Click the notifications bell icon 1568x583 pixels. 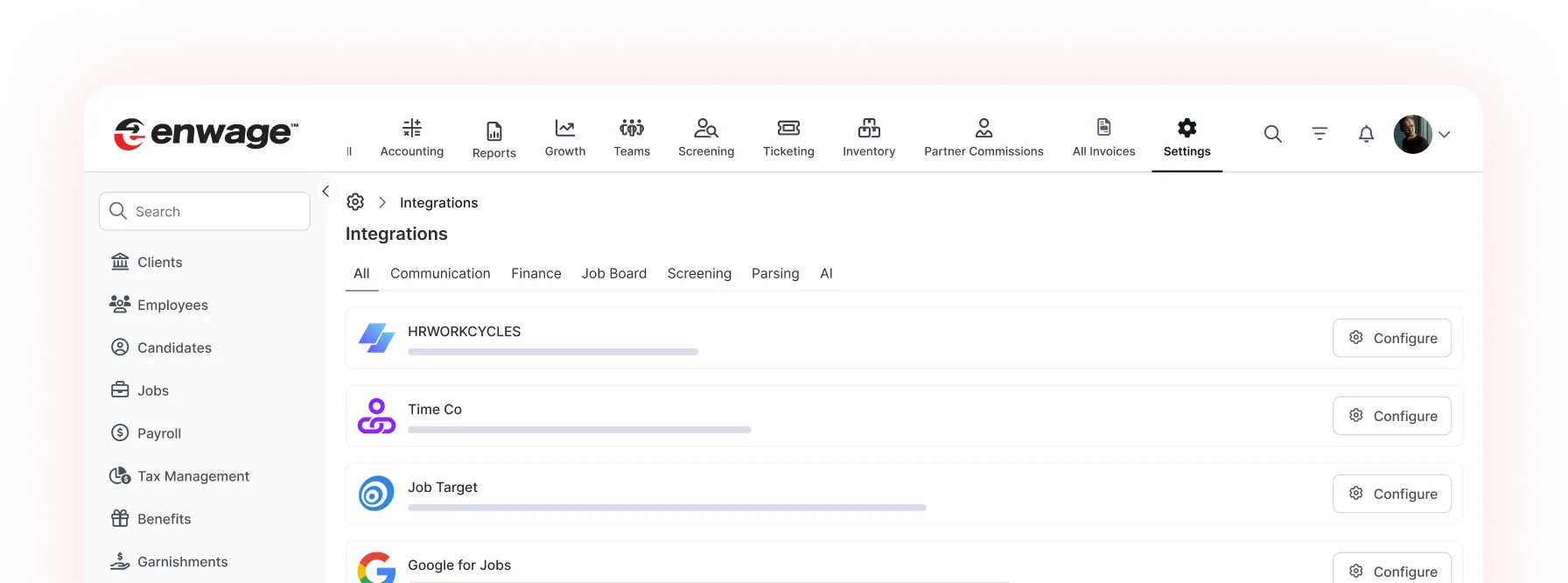1366,134
